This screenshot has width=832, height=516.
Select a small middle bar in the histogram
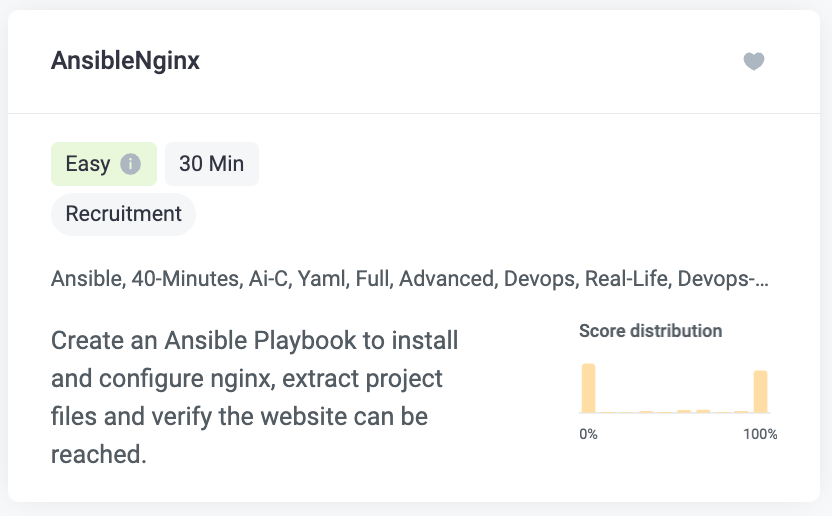[x=684, y=411]
